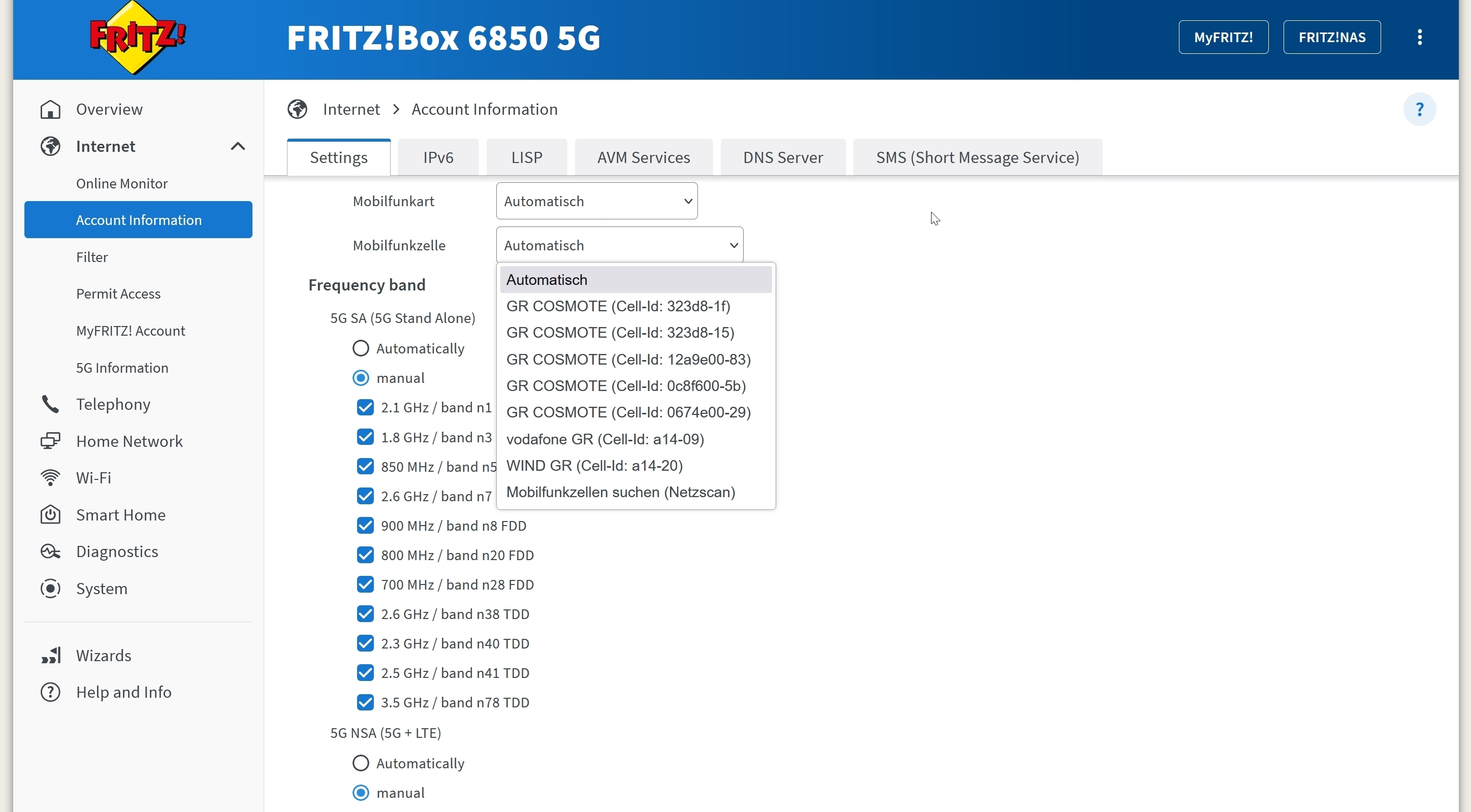Image resolution: width=1471 pixels, height=812 pixels.
Task: Open the three-dot options menu
Action: pos(1420,37)
